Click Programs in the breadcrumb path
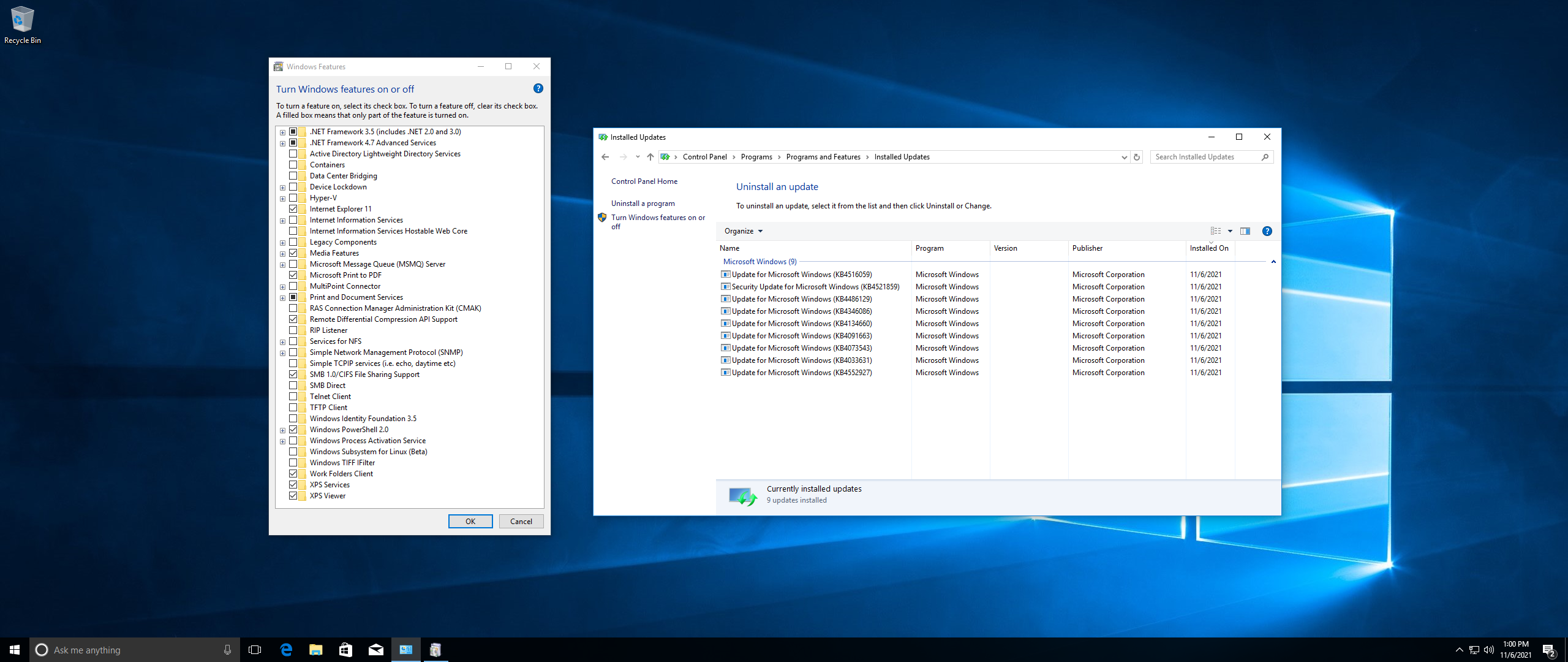 point(756,157)
